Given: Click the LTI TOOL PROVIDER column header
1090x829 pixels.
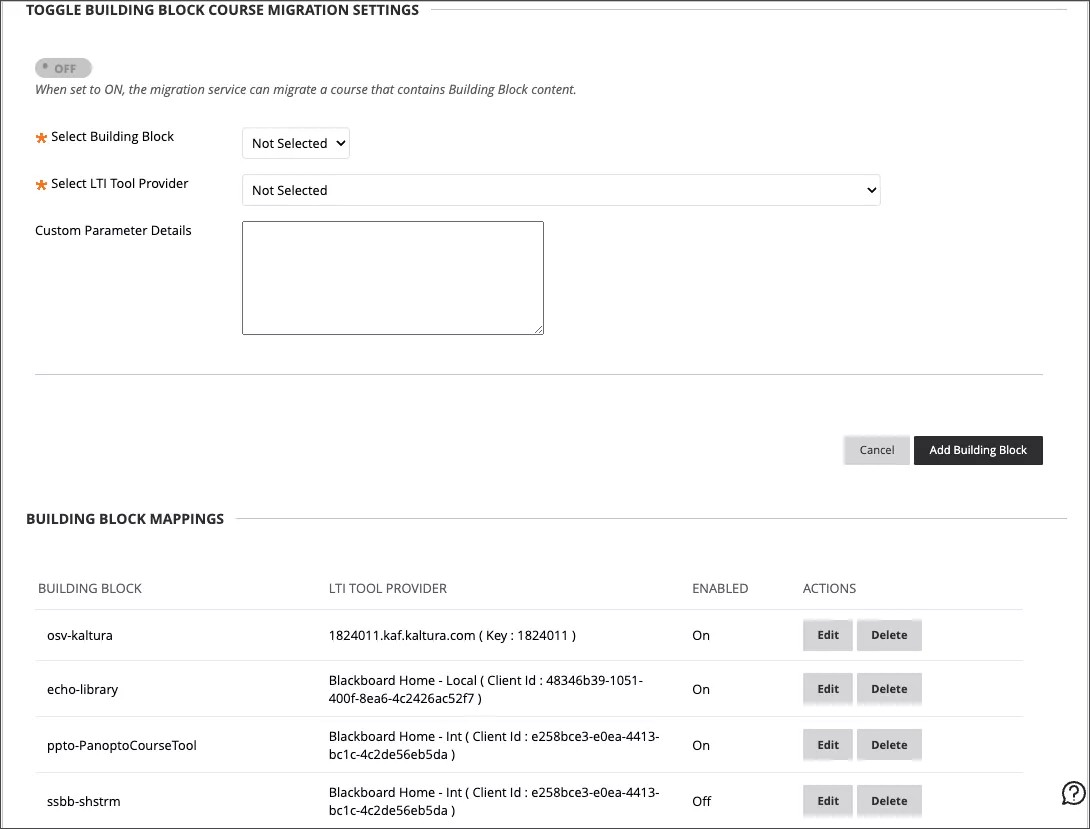Looking at the screenshot, I should (387, 588).
